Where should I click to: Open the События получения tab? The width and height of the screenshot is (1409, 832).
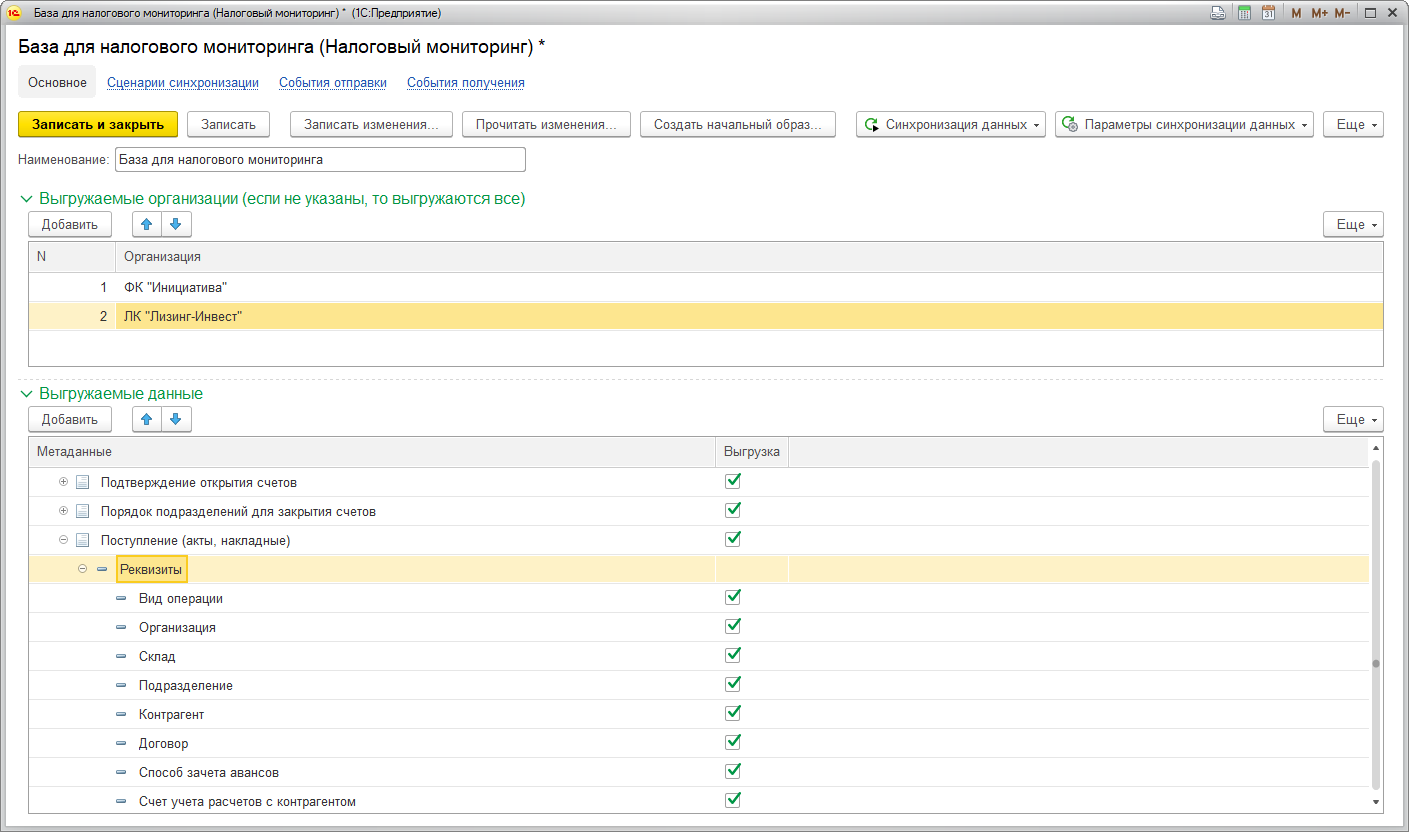pos(466,83)
